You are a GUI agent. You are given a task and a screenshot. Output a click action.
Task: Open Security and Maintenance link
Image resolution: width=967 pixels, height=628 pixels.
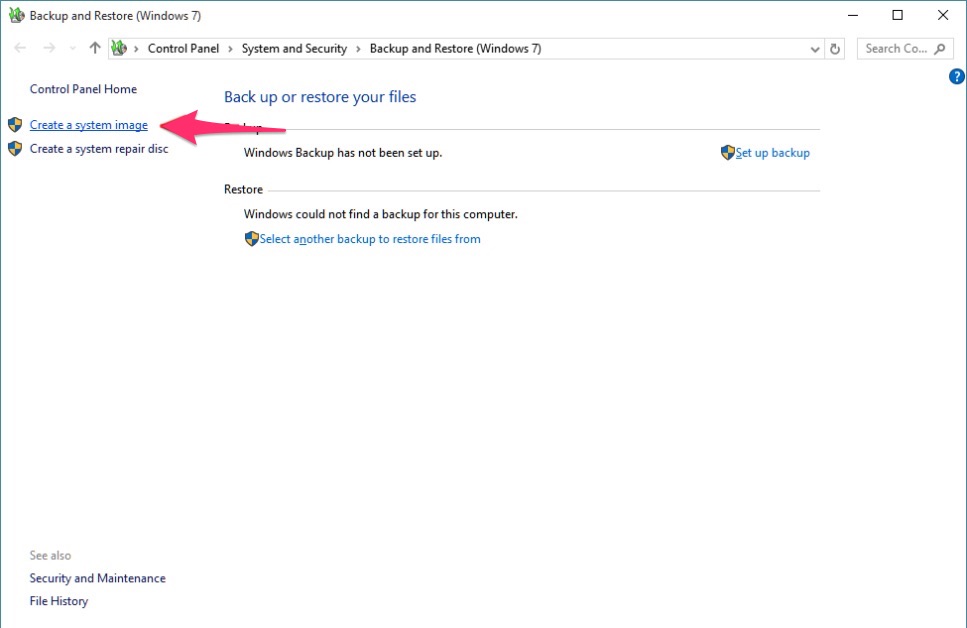pyautogui.click(x=97, y=578)
